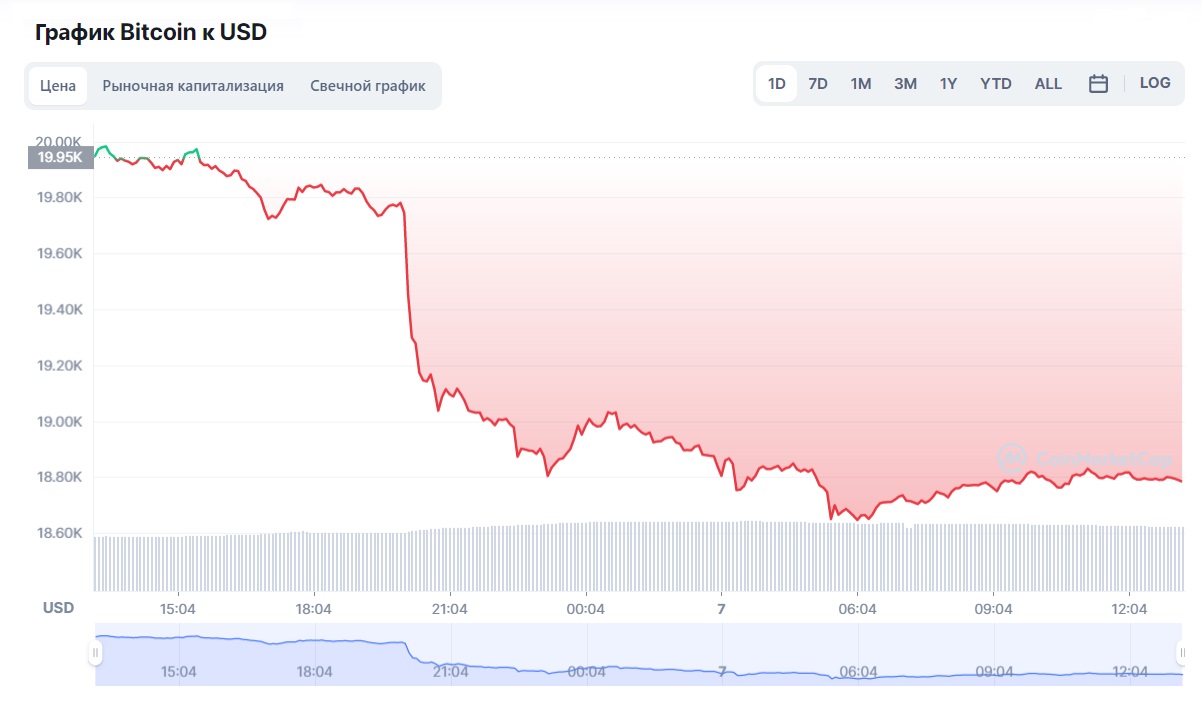Open the Цена tab
This screenshot has width=1202, height=701.
tap(58, 86)
